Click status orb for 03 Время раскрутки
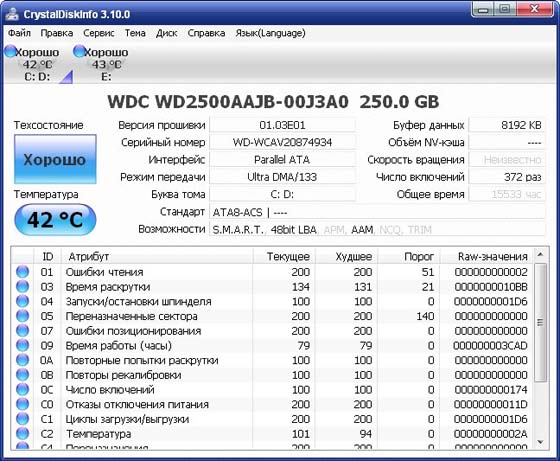560x461 pixels. click(x=22, y=286)
